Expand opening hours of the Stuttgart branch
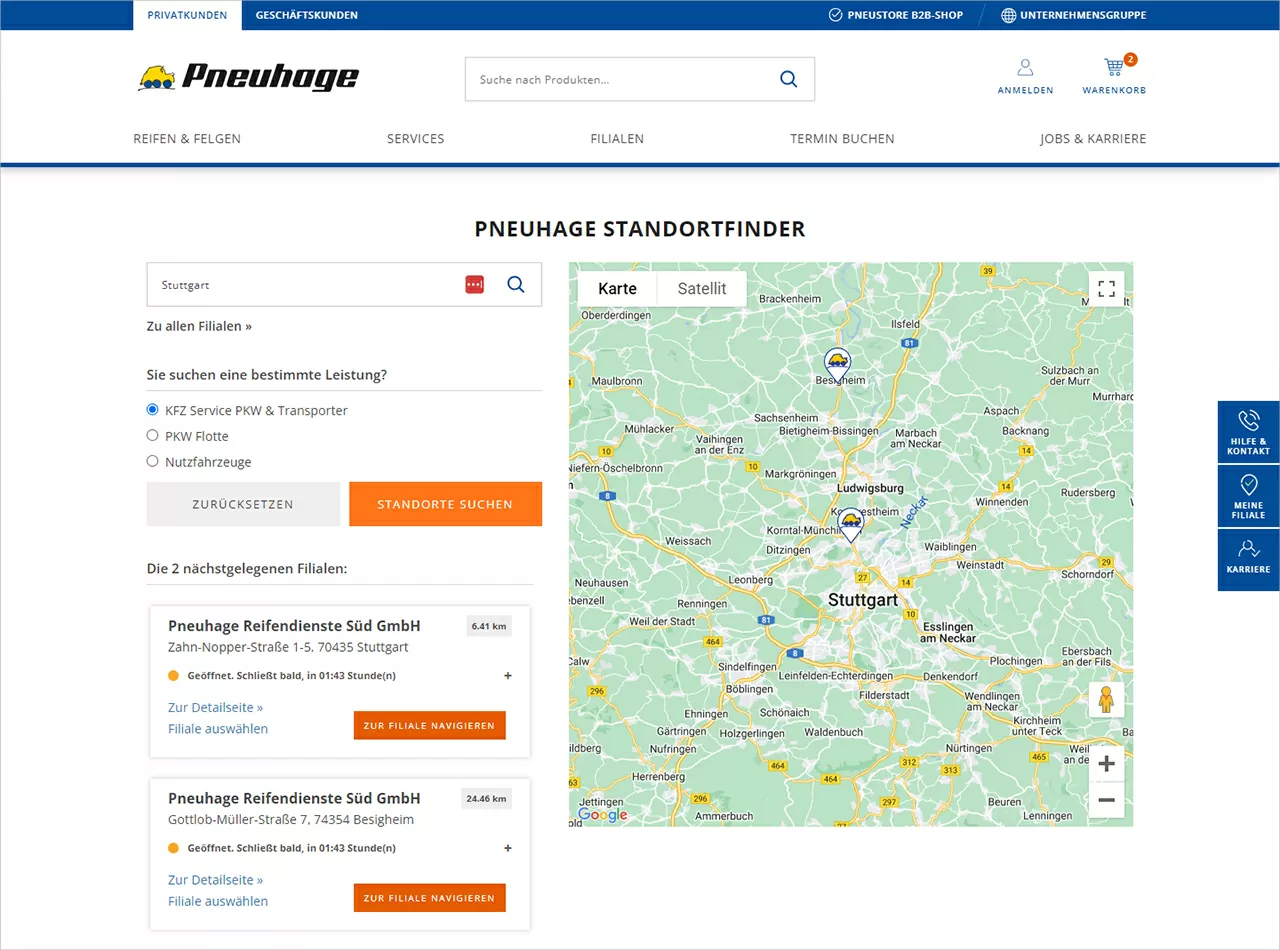Image resolution: width=1280 pixels, height=950 pixels. click(507, 675)
